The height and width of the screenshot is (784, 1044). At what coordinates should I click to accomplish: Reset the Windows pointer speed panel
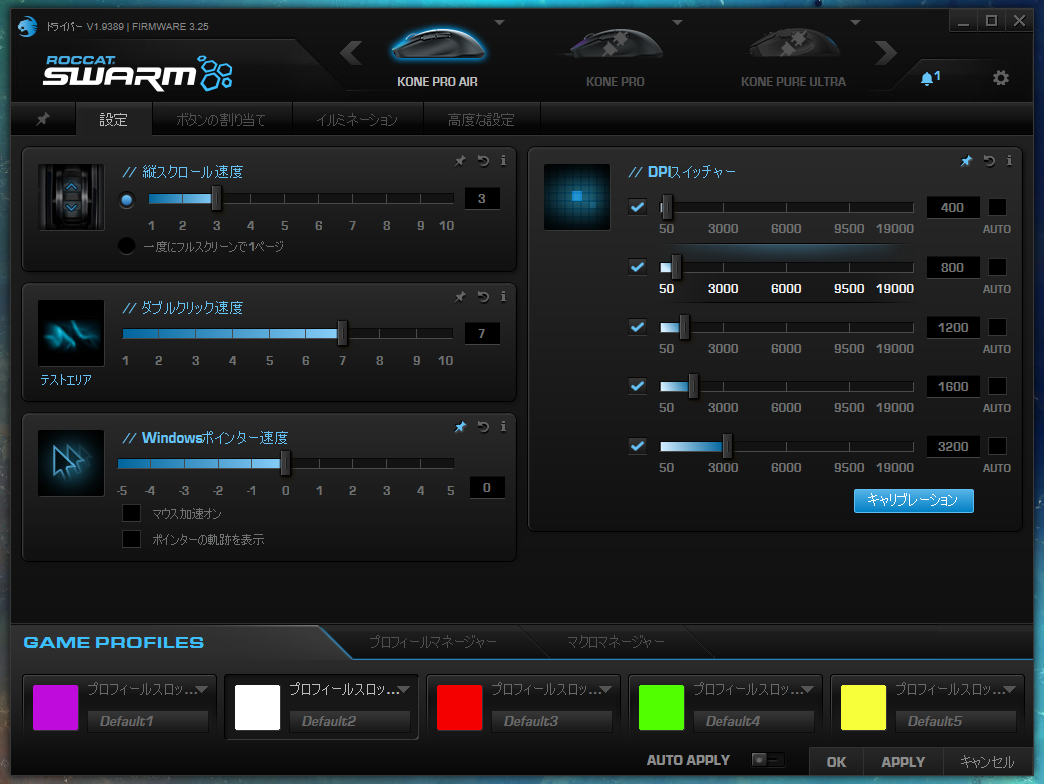pyautogui.click(x=483, y=427)
